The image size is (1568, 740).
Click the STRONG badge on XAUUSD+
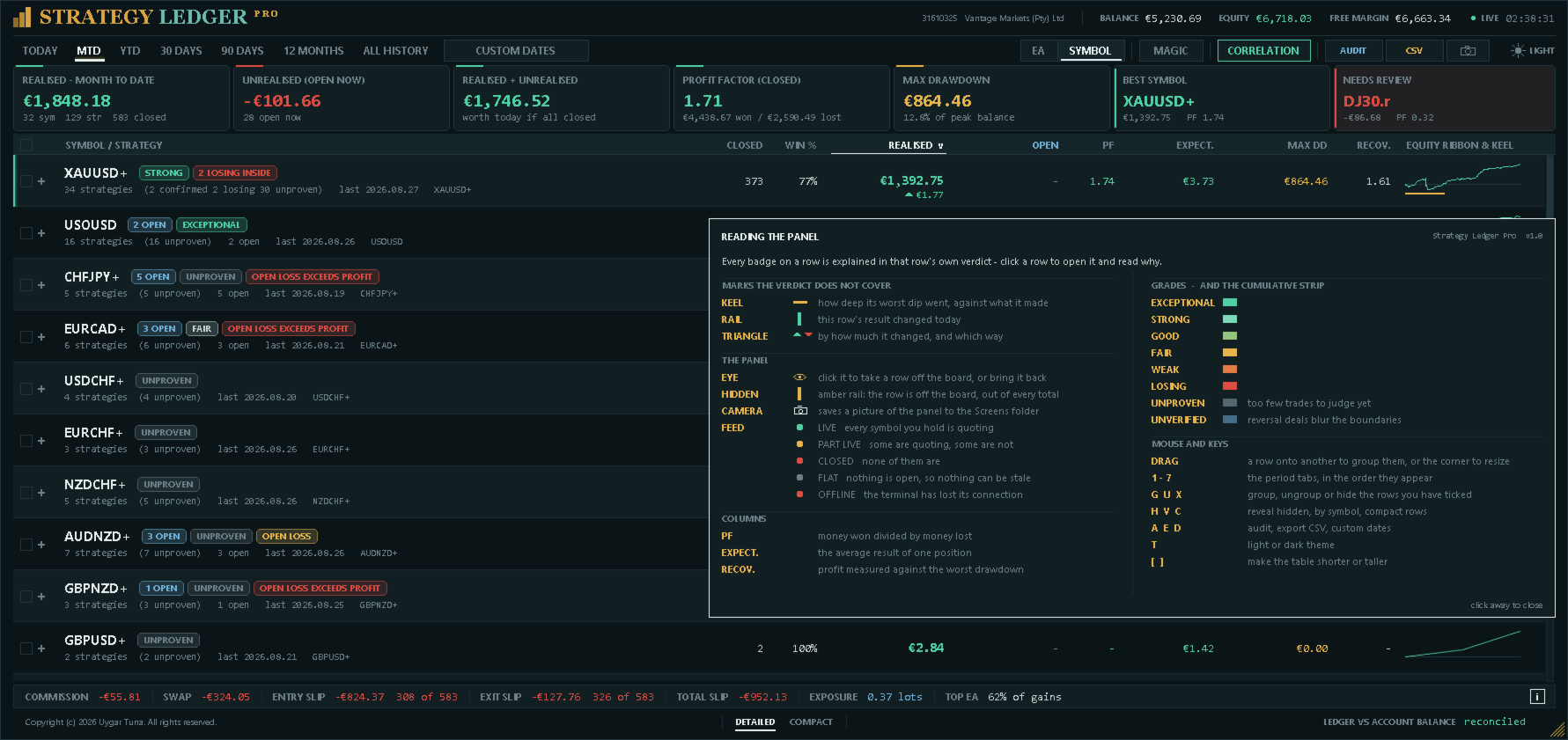(164, 173)
